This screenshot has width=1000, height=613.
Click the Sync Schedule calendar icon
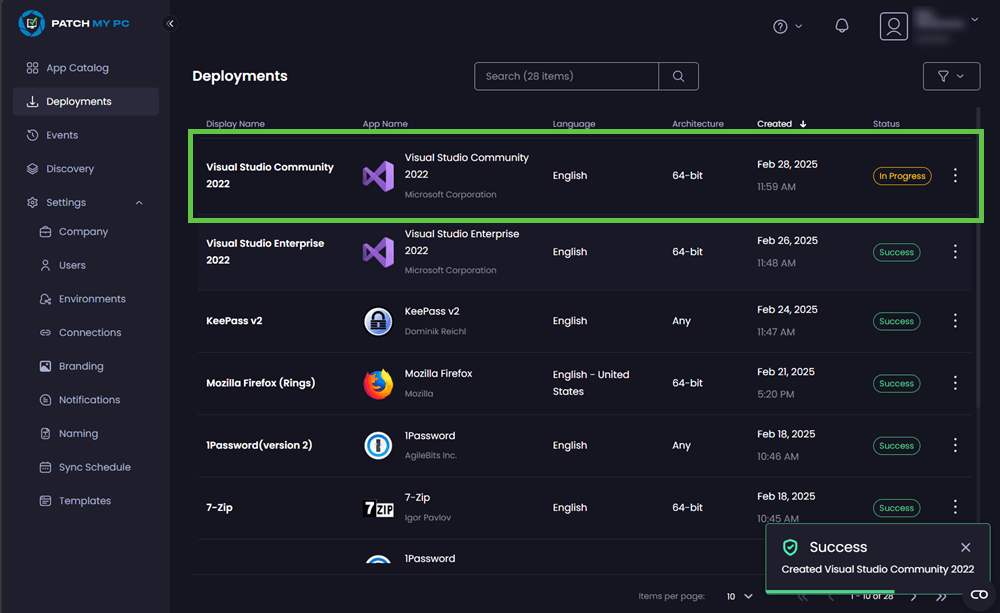[x=45, y=468]
